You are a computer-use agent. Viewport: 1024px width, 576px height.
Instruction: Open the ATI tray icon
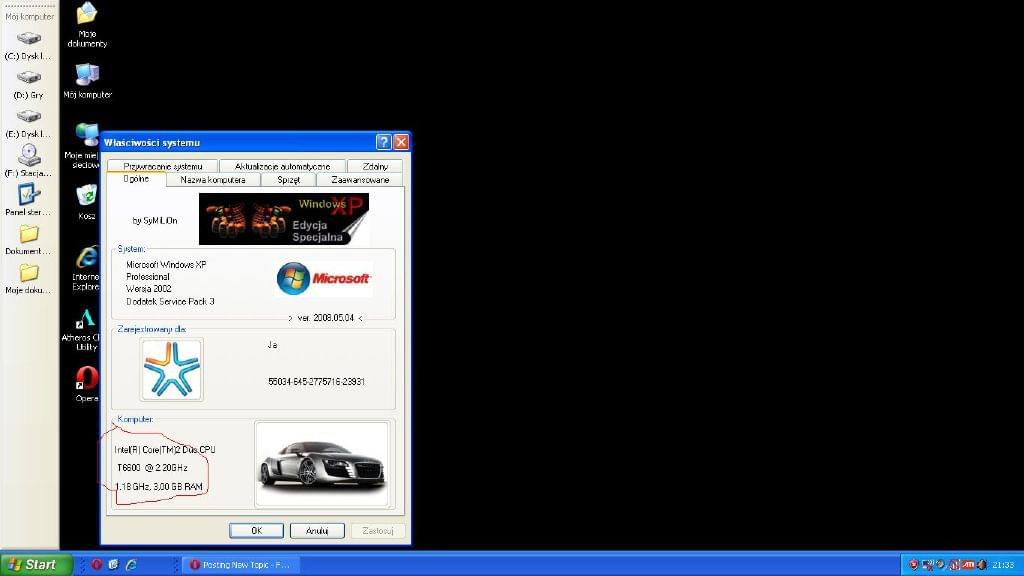coord(968,564)
